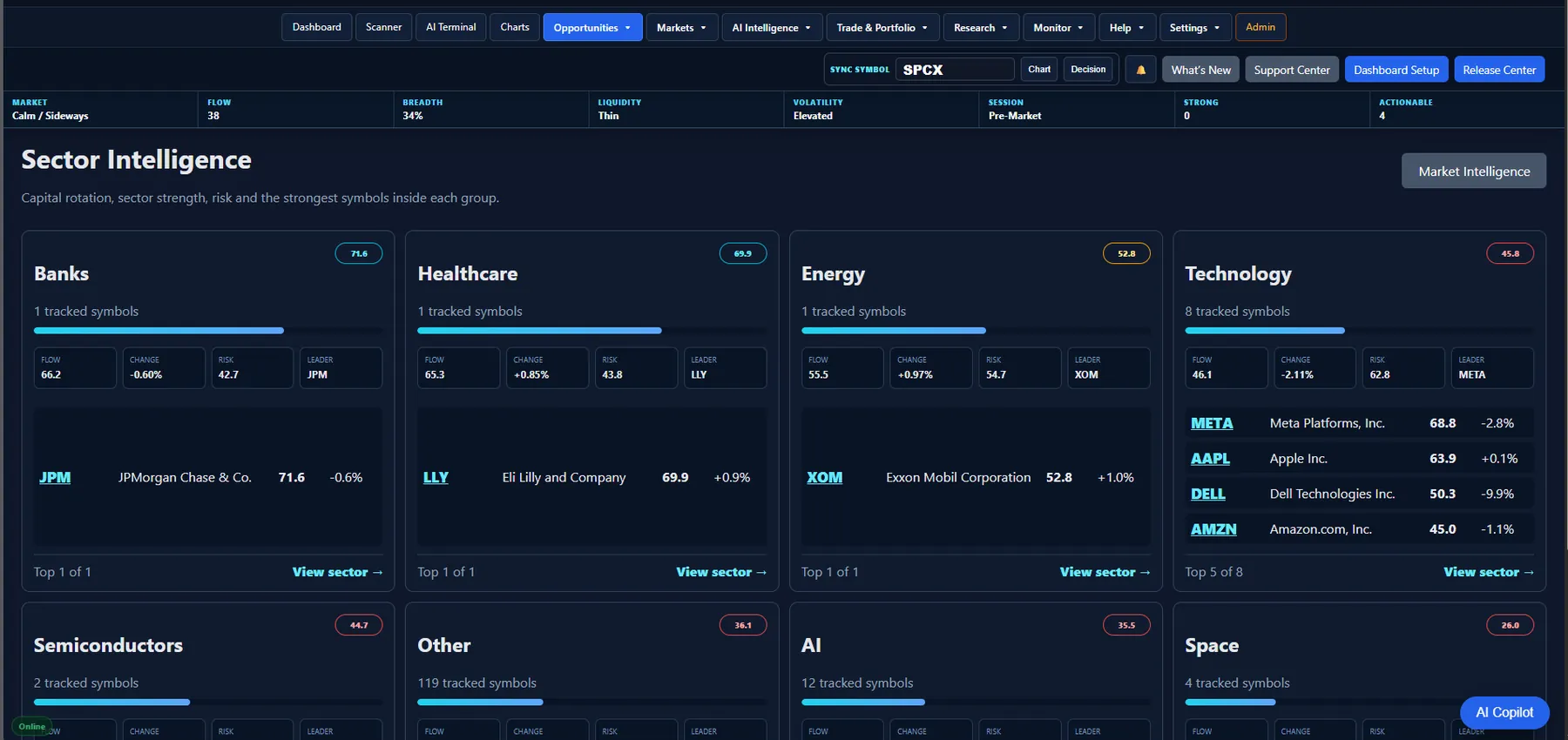Image resolution: width=1568 pixels, height=740 pixels.
Task: Open the Help dropdown menu
Action: coord(1127,27)
